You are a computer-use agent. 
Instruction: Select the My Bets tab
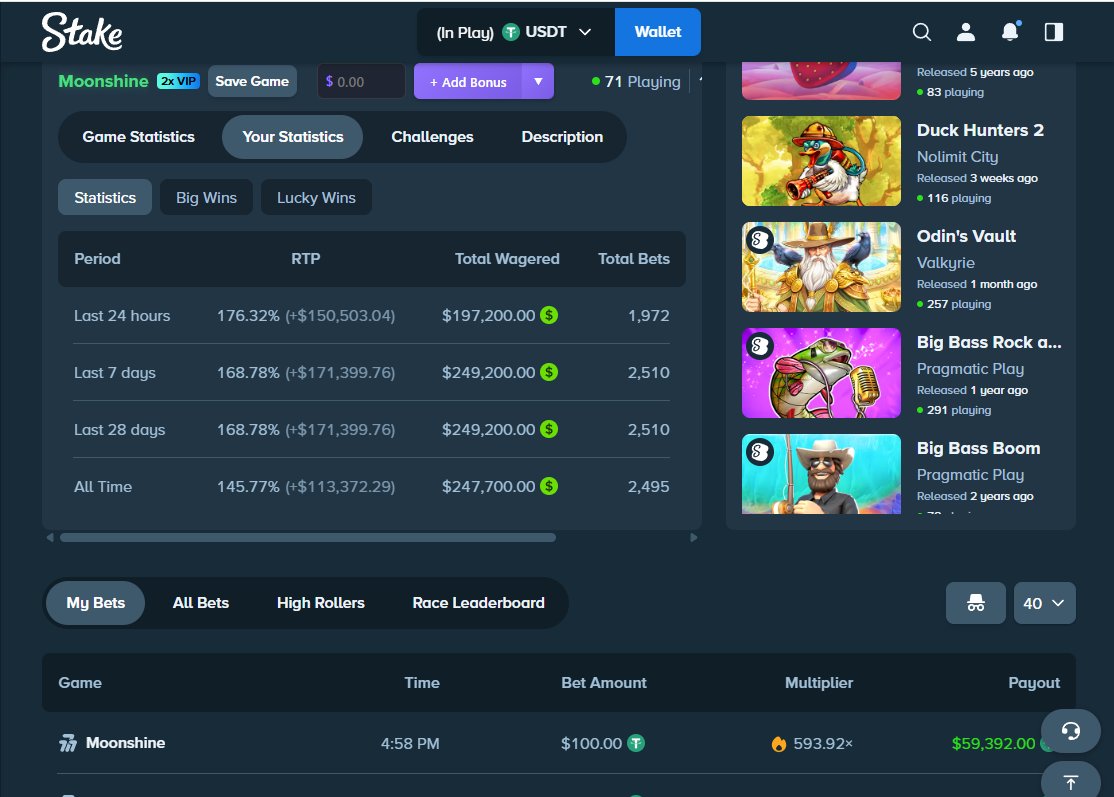tap(96, 603)
